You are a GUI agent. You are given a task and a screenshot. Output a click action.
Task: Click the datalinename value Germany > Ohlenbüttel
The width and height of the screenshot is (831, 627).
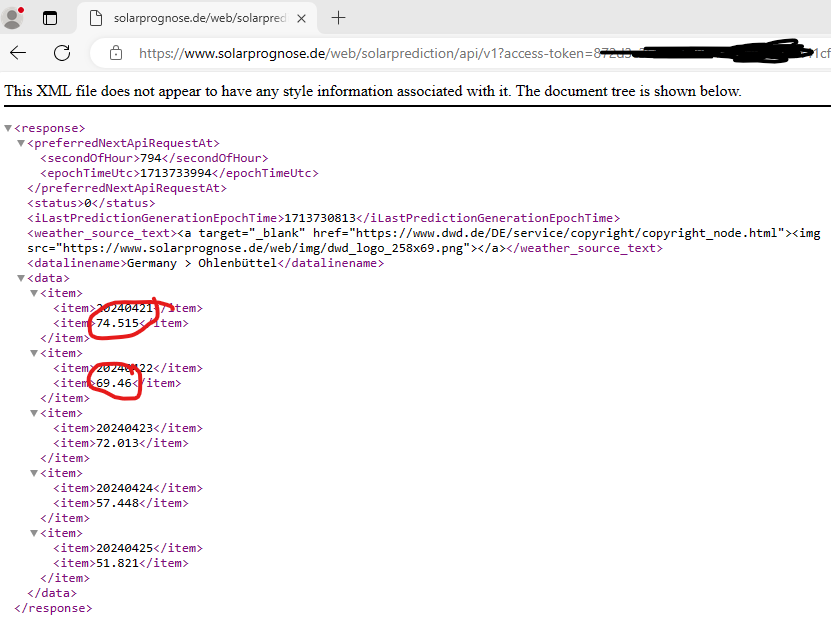(202, 263)
